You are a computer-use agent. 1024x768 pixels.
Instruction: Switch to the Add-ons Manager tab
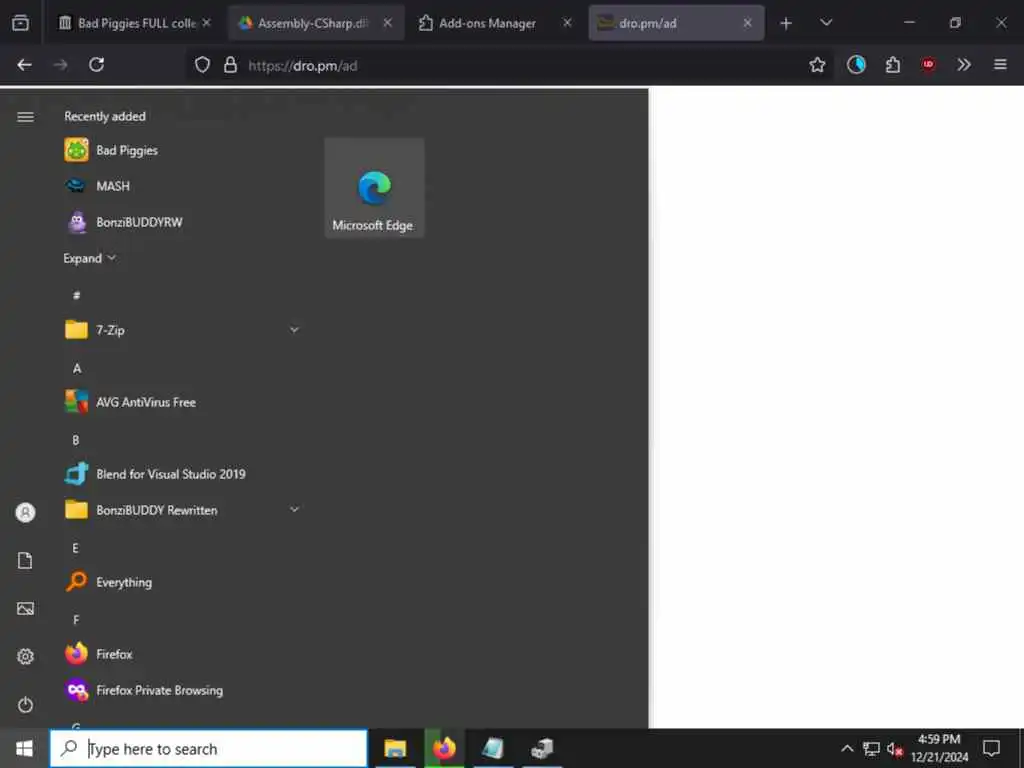pyautogui.click(x=487, y=23)
